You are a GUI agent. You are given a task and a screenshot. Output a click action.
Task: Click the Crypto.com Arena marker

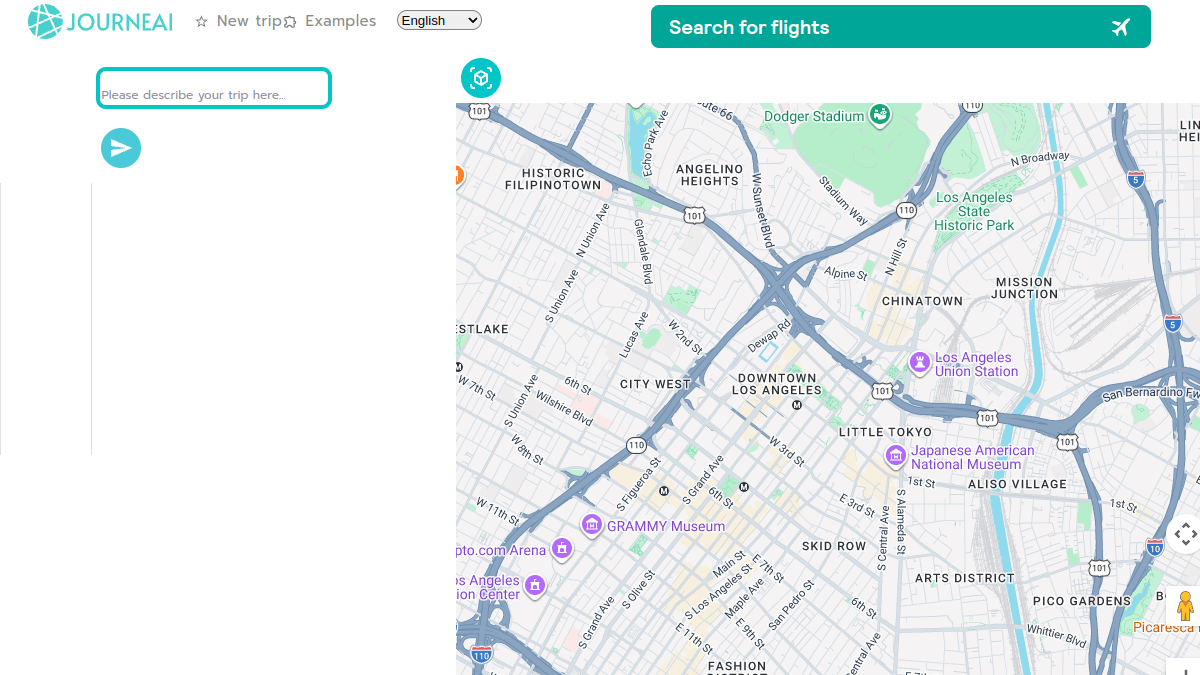click(562, 548)
